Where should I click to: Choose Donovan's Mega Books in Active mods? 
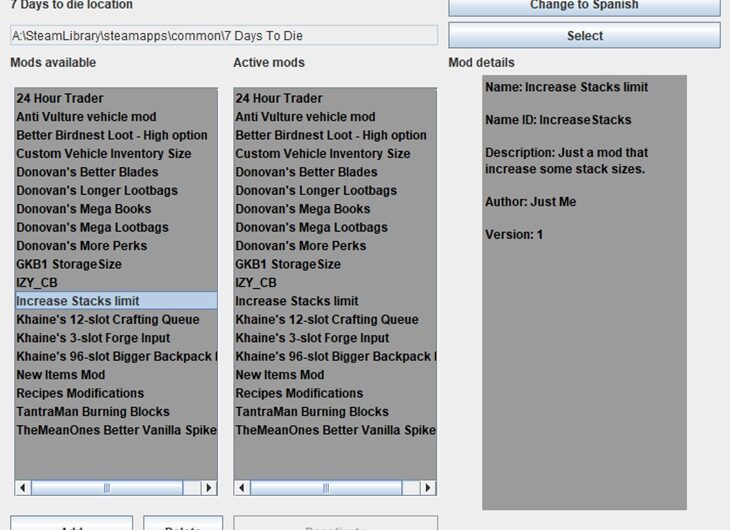pyautogui.click(x=335, y=209)
